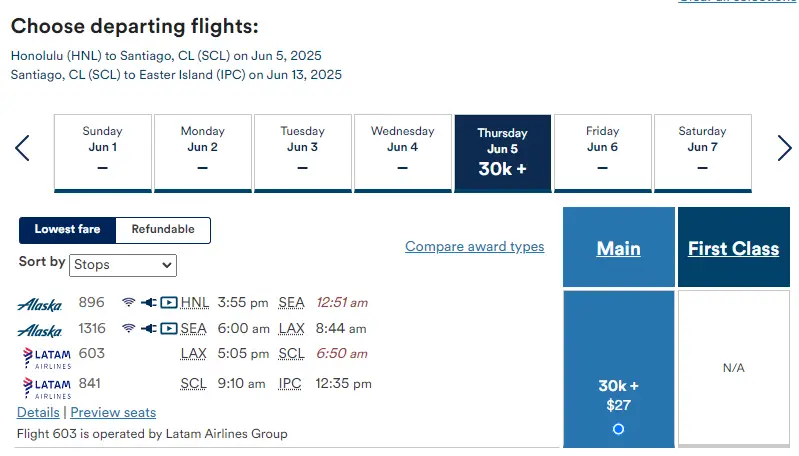Image resolution: width=799 pixels, height=456 pixels.
Task: Click the streaming entertainment icon for flight 896
Action: (169, 302)
